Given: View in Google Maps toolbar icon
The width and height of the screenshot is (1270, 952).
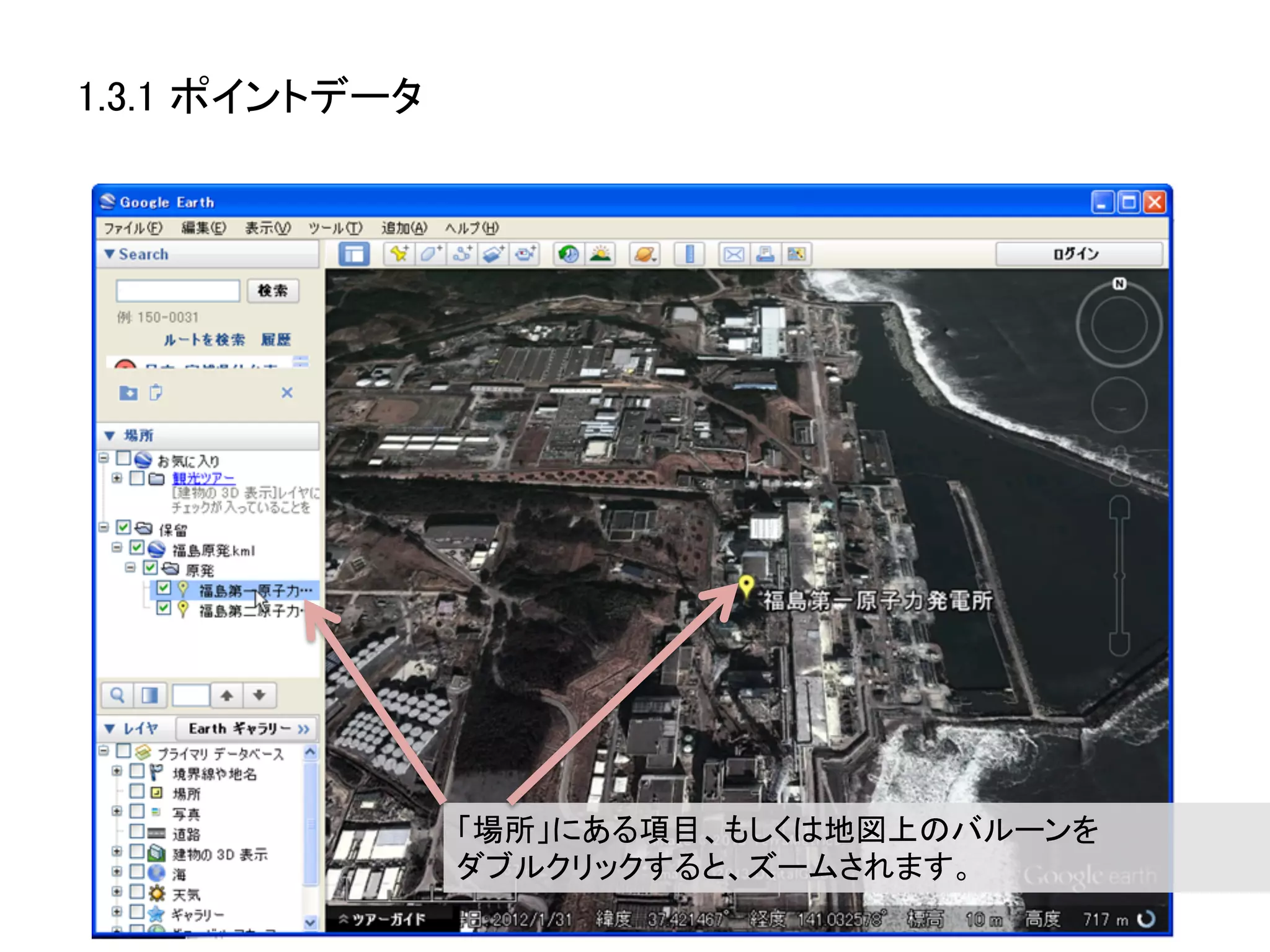Looking at the screenshot, I should click(x=797, y=254).
